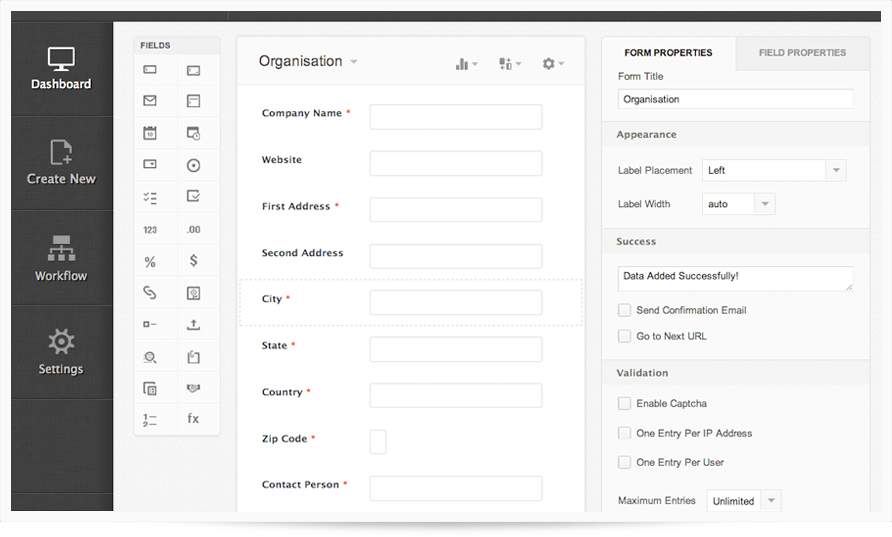This screenshot has height=537, width=892.
Task: Add a Radio button field
Action: [x=194, y=165]
